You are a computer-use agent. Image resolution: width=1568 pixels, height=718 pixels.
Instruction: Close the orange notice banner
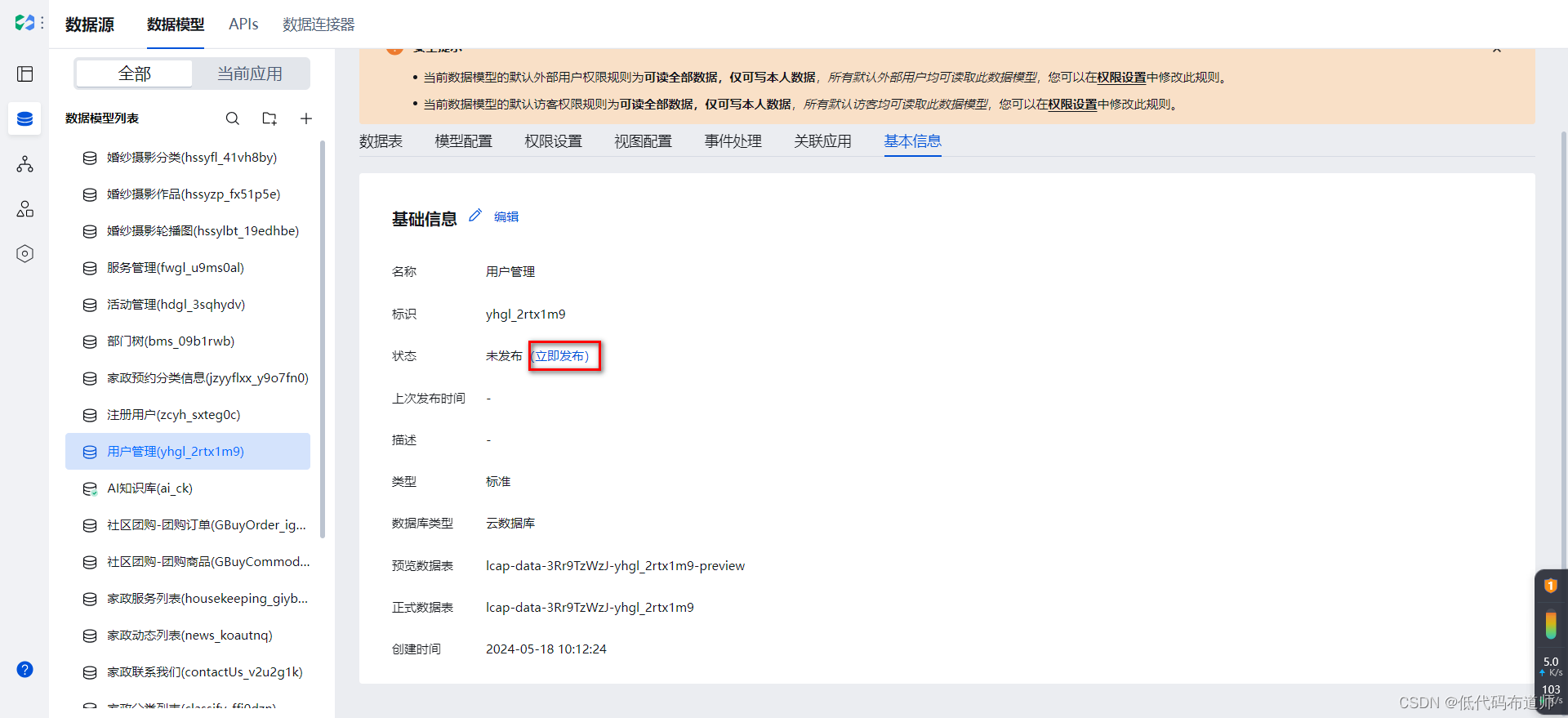pos(1497,50)
